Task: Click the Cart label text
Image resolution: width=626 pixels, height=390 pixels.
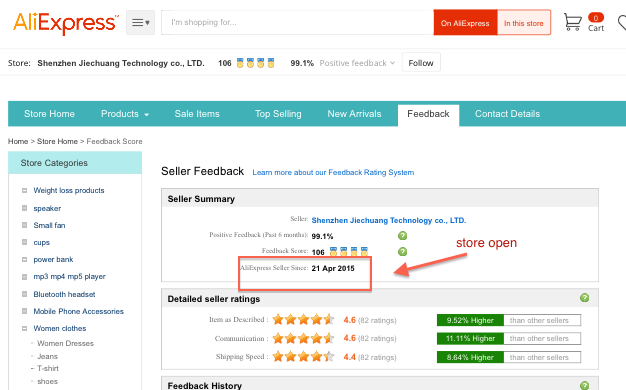Action: tap(596, 28)
